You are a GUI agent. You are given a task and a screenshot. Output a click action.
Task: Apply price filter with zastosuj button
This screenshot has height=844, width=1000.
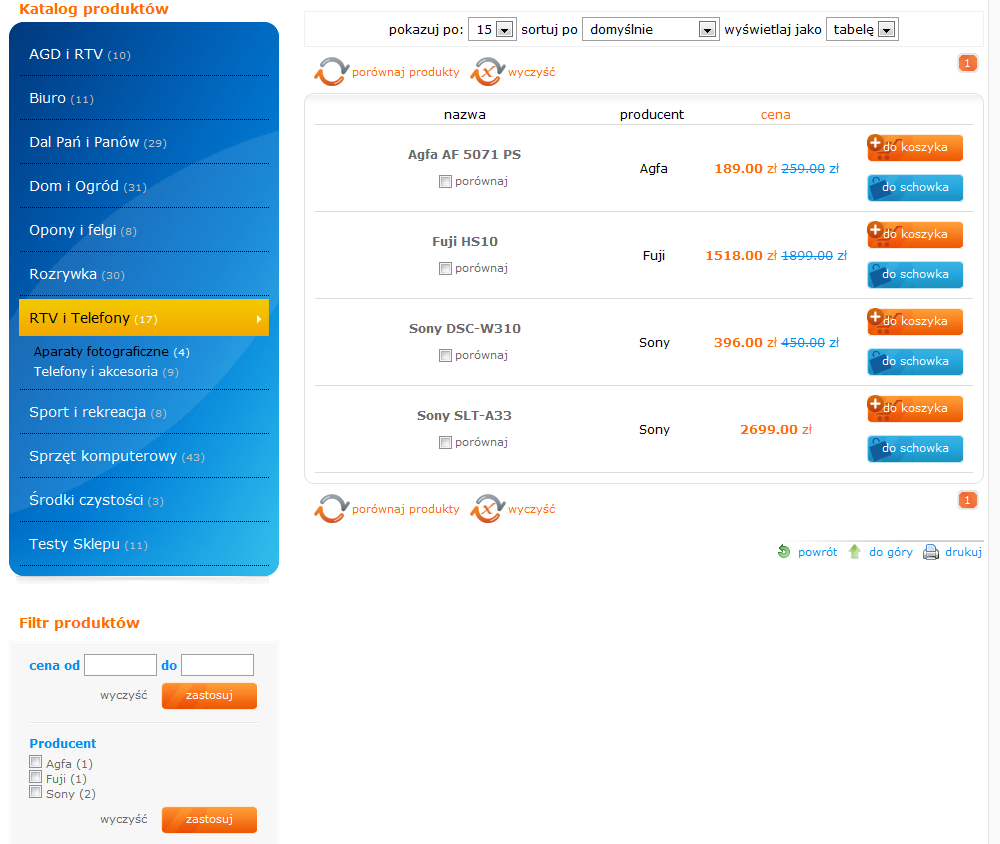(x=209, y=695)
